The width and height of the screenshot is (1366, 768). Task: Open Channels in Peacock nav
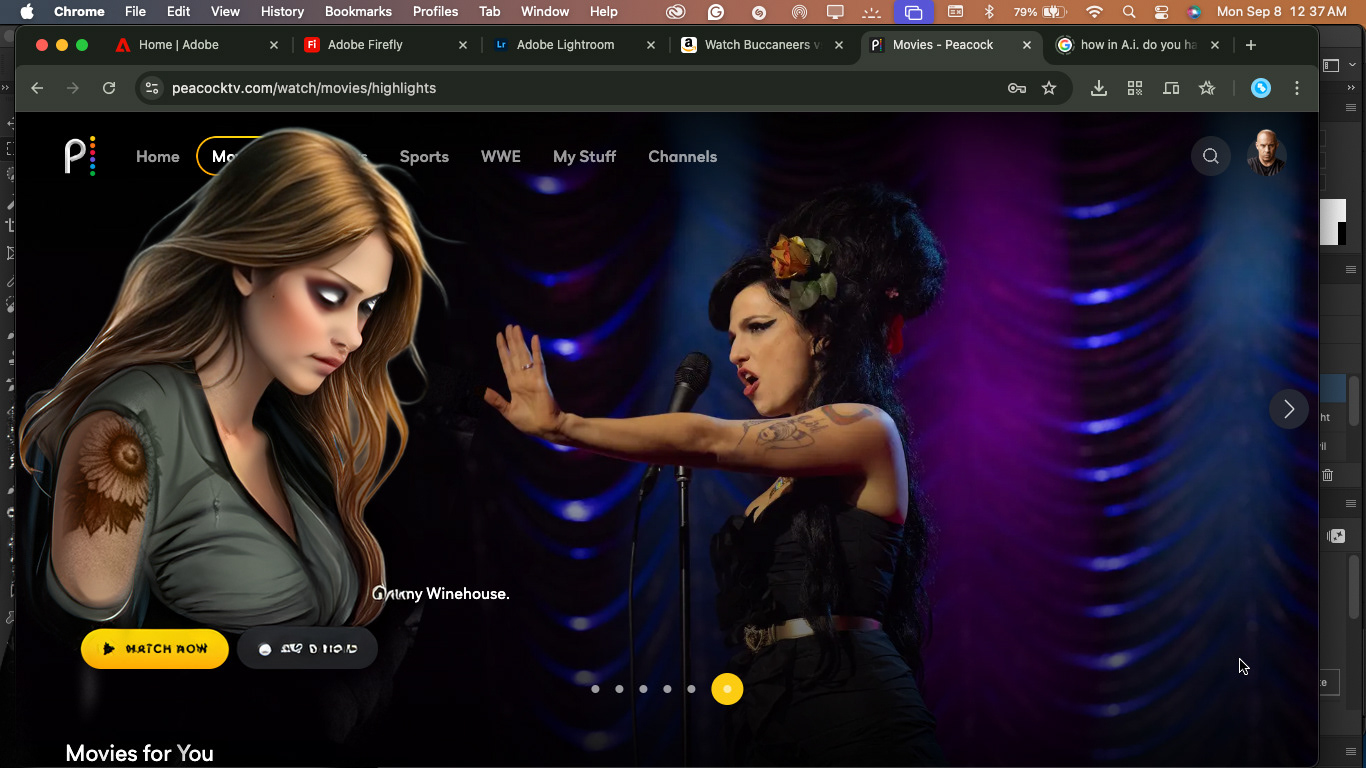coord(682,156)
